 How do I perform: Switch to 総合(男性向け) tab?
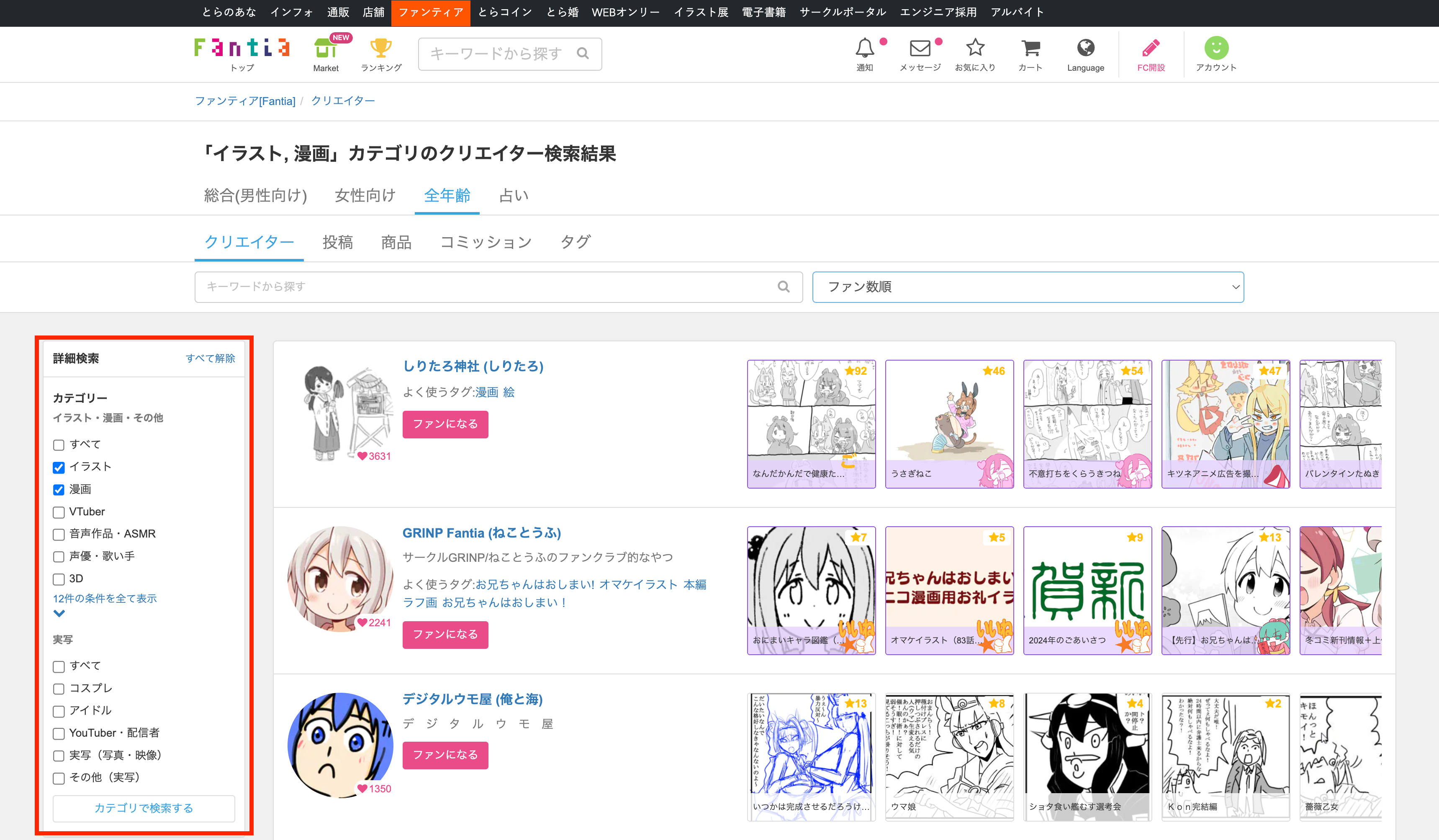(256, 196)
